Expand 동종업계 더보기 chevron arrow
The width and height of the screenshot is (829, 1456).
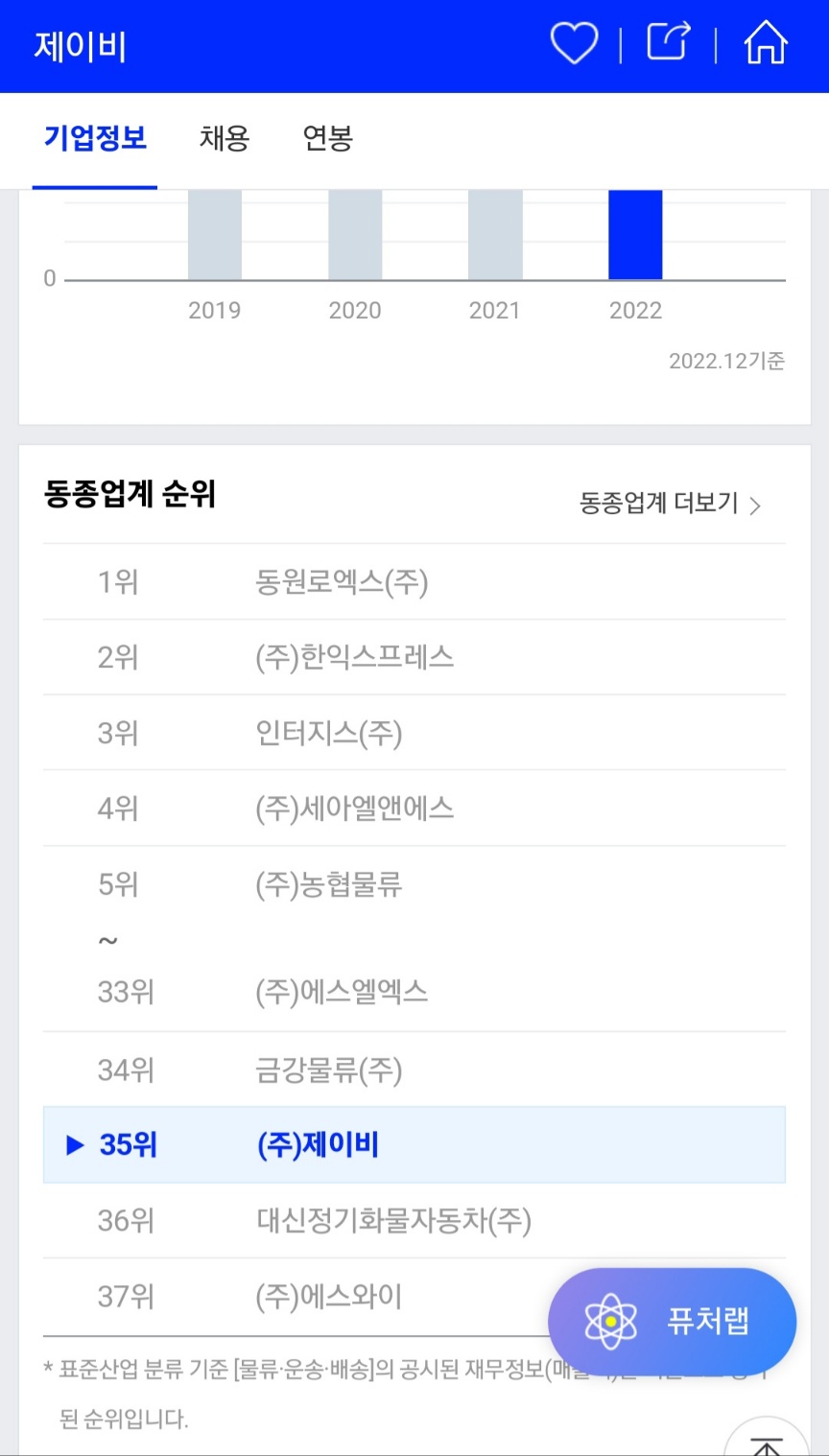pyautogui.click(x=755, y=505)
